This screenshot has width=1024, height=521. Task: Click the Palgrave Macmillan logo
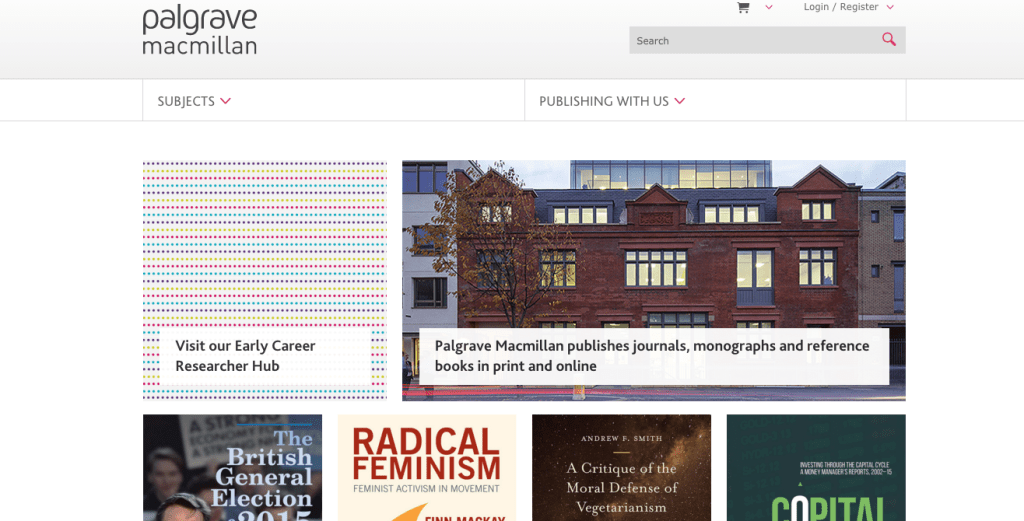pos(200,30)
